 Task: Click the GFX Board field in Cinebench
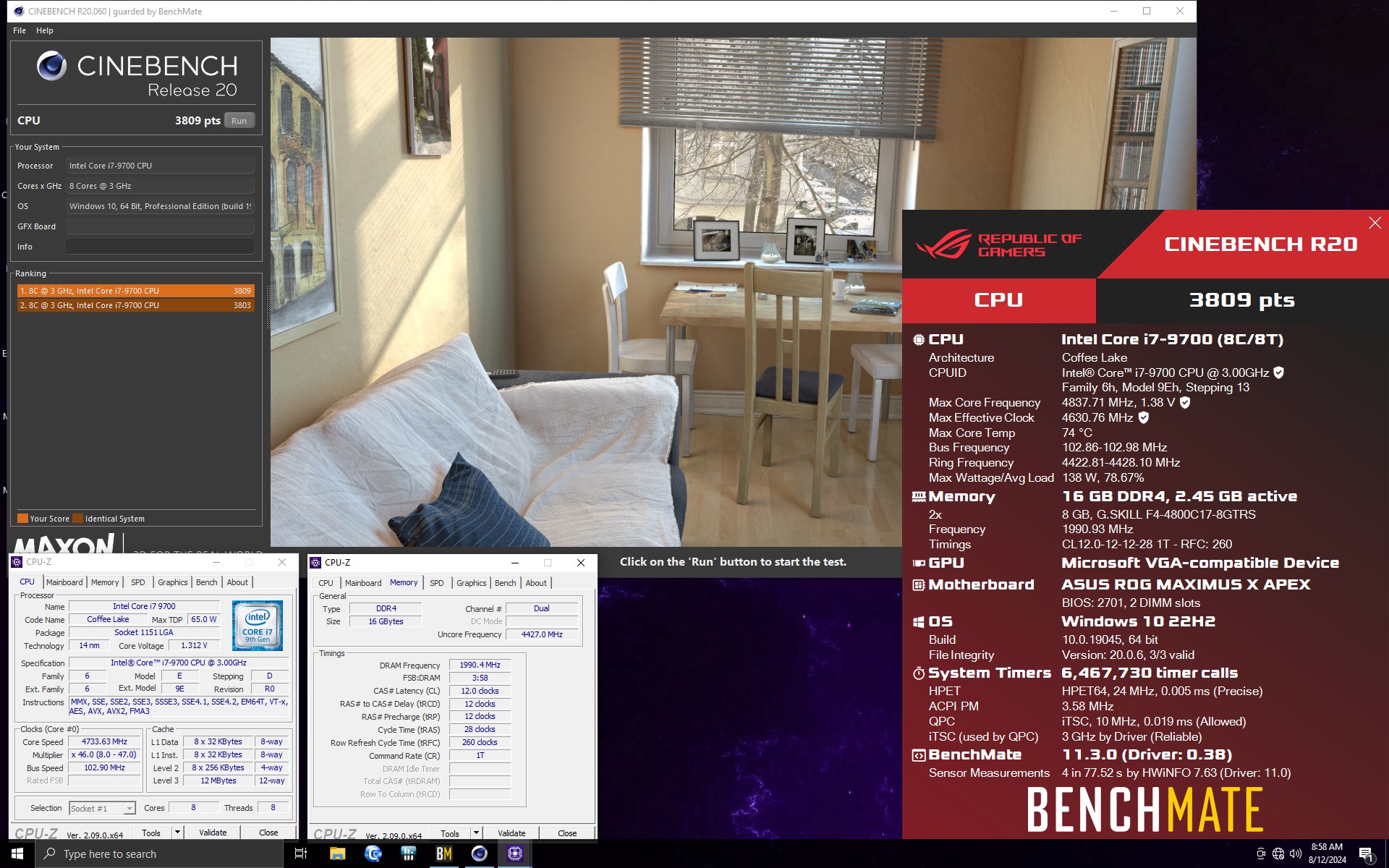(x=160, y=226)
